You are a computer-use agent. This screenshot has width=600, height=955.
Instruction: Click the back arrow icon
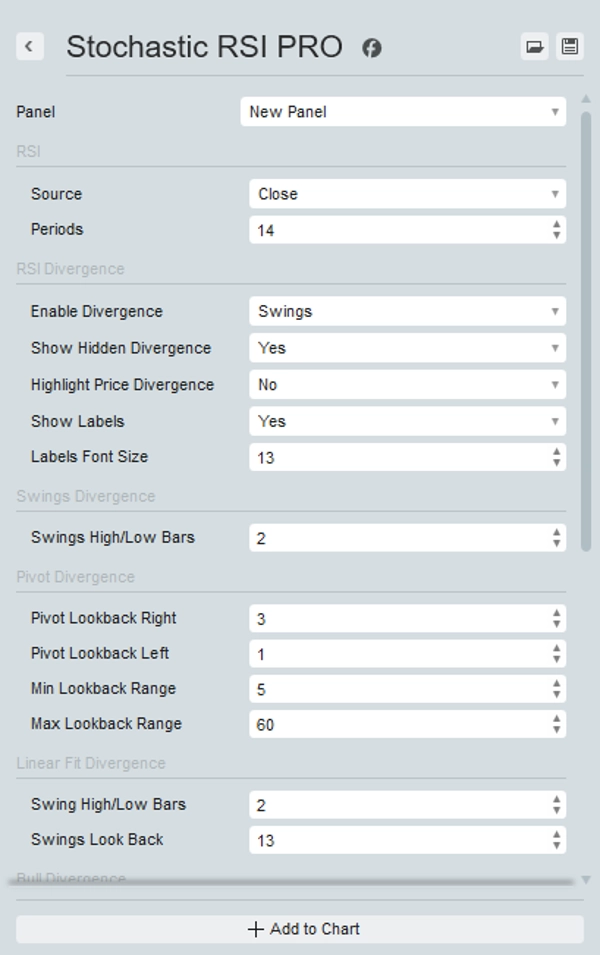28,45
